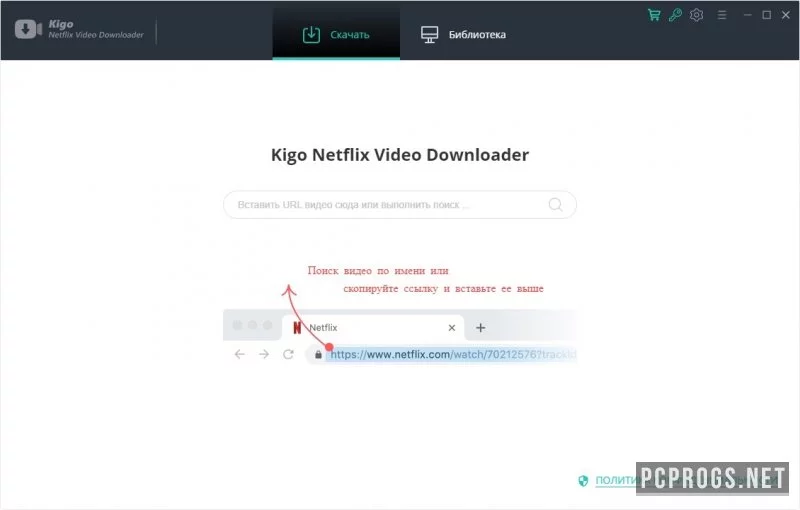Open the hamburger menu icon
This screenshot has width=800, height=510.
[x=721, y=15]
